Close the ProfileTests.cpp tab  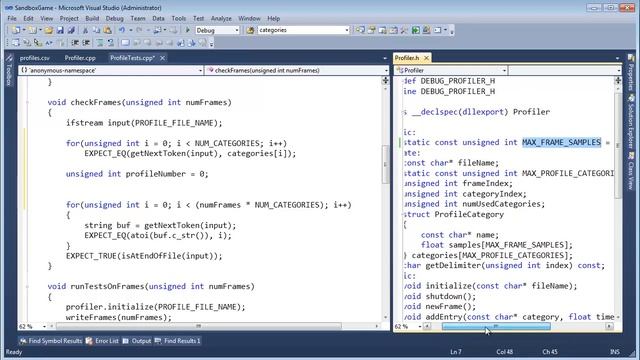[162, 58]
